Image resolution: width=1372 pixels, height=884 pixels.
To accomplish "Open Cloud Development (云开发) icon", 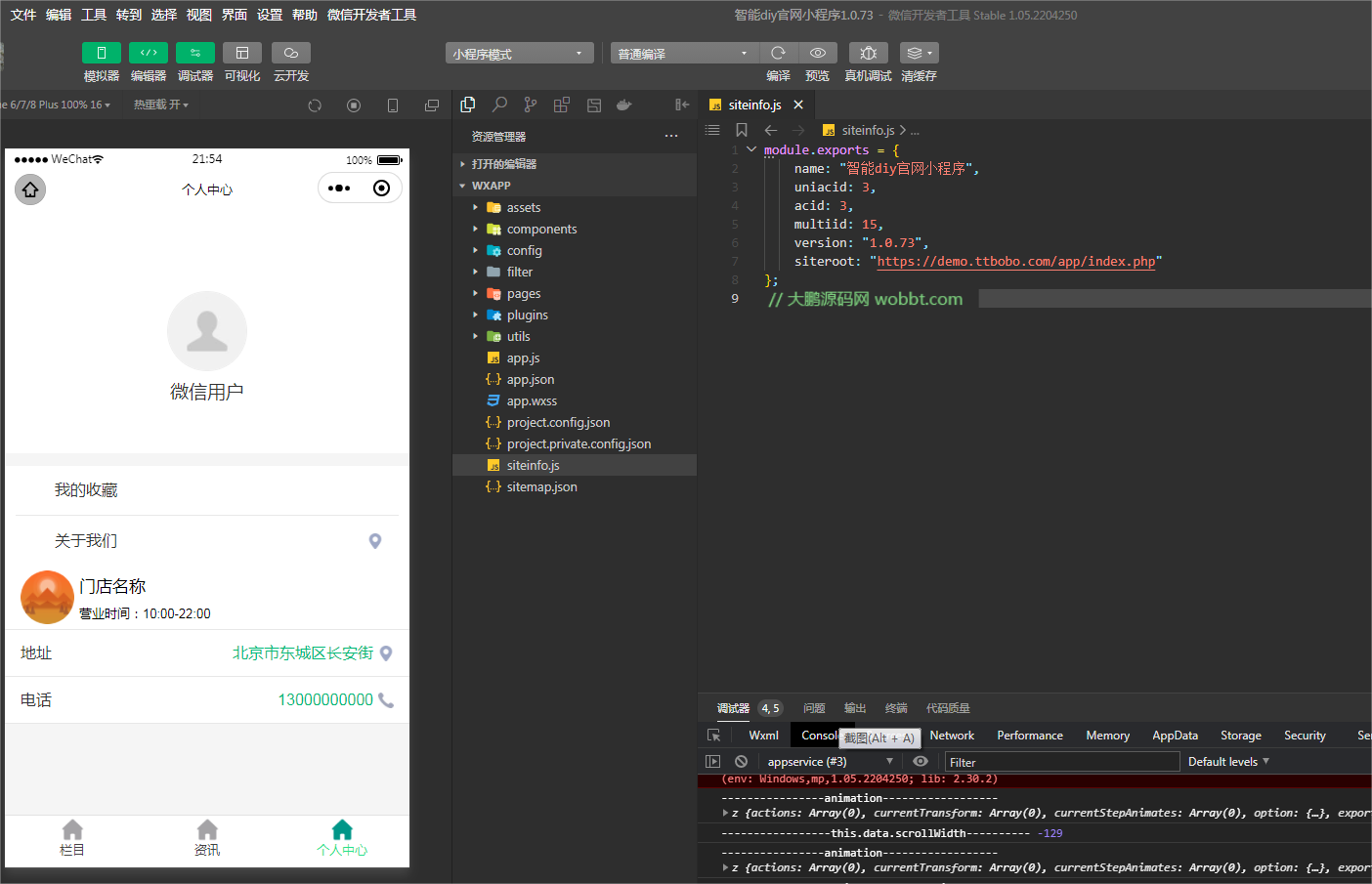I will click(290, 53).
